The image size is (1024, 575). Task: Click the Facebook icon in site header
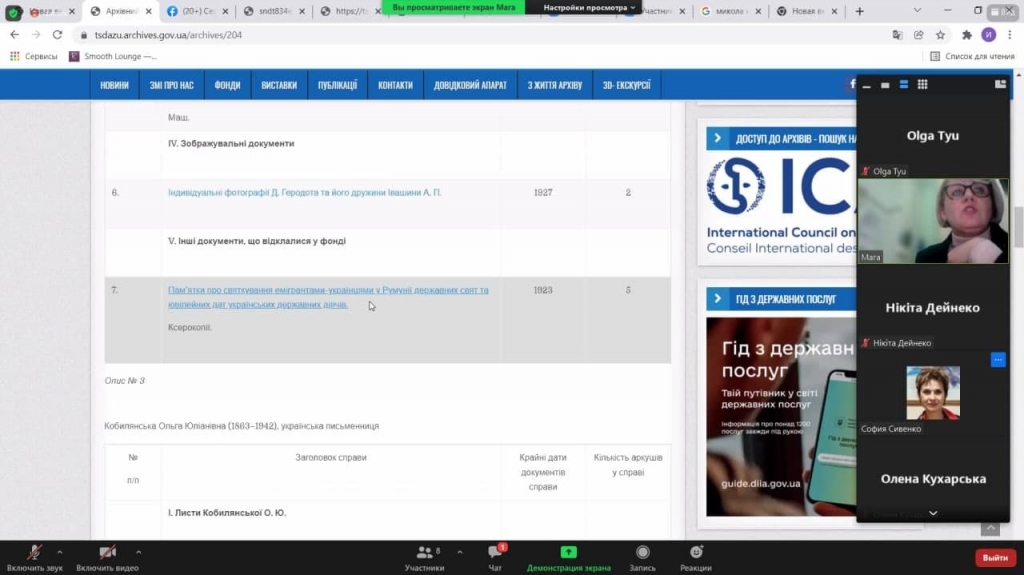[852, 84]
